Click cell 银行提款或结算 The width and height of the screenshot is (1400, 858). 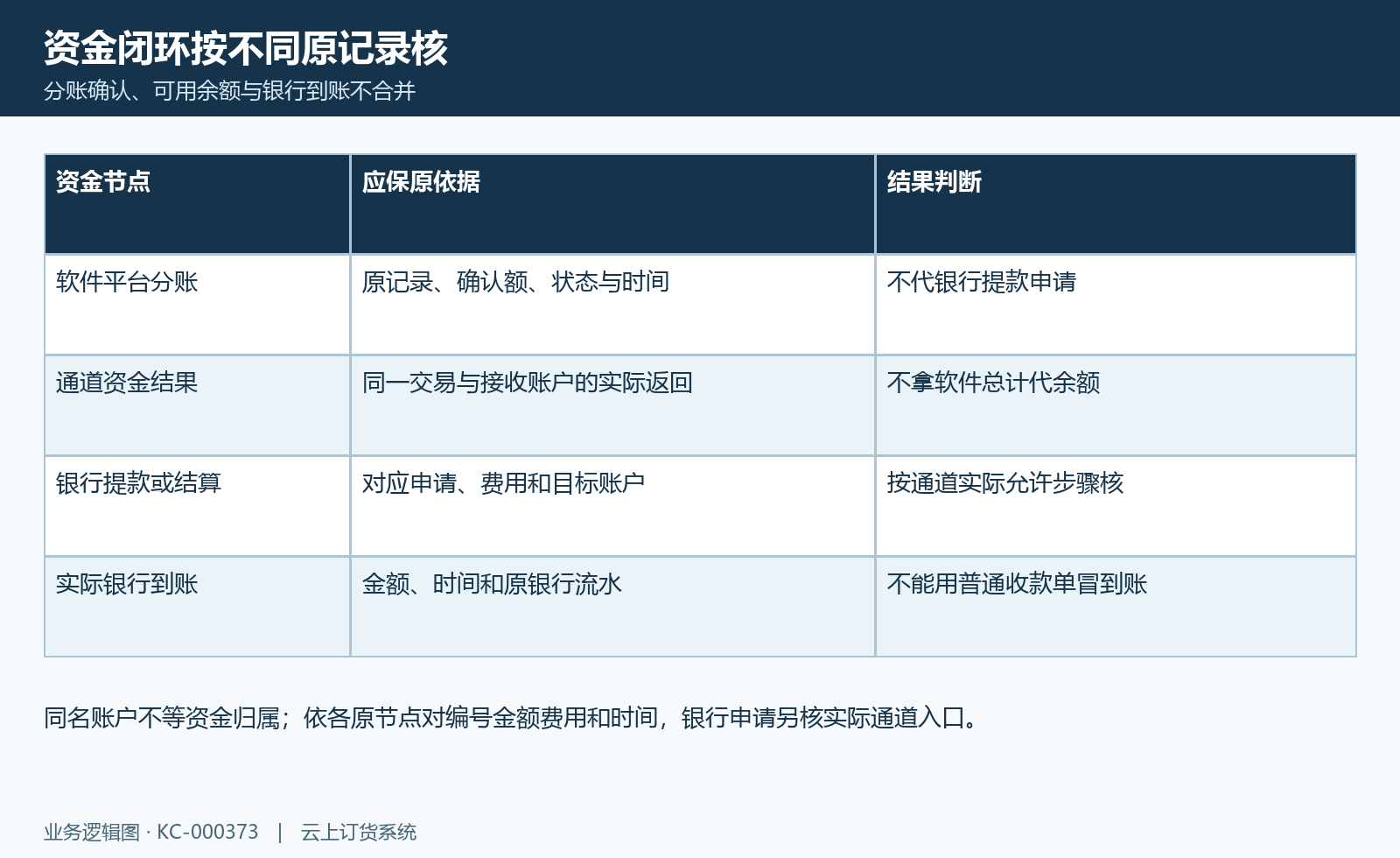(198, 506)
